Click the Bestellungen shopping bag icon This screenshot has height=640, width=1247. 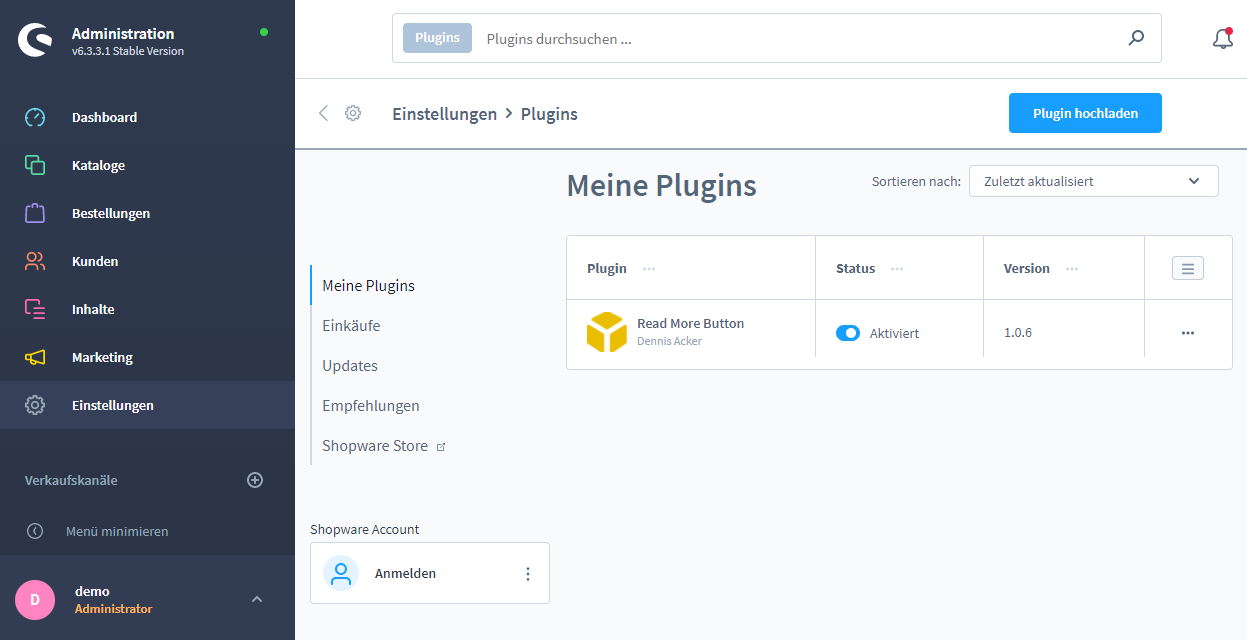tap(35, 213)
